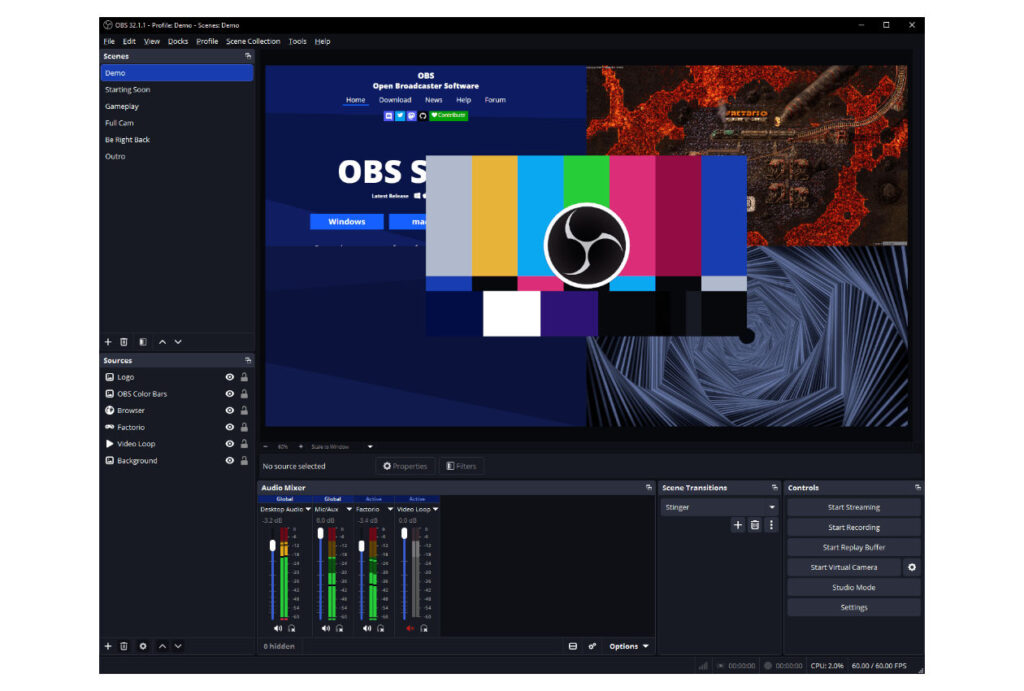Open the Docks menu
1024x691 pixels.
pos(178,41)
